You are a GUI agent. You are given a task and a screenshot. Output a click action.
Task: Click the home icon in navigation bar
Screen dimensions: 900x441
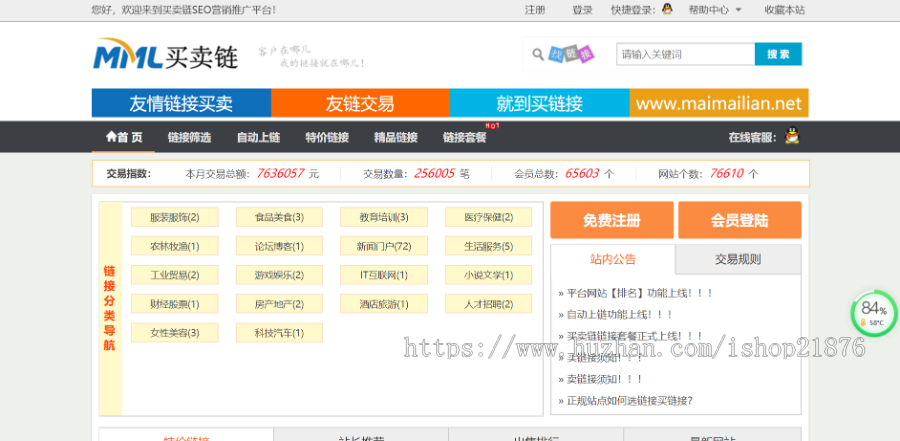[x=111, y=137]
